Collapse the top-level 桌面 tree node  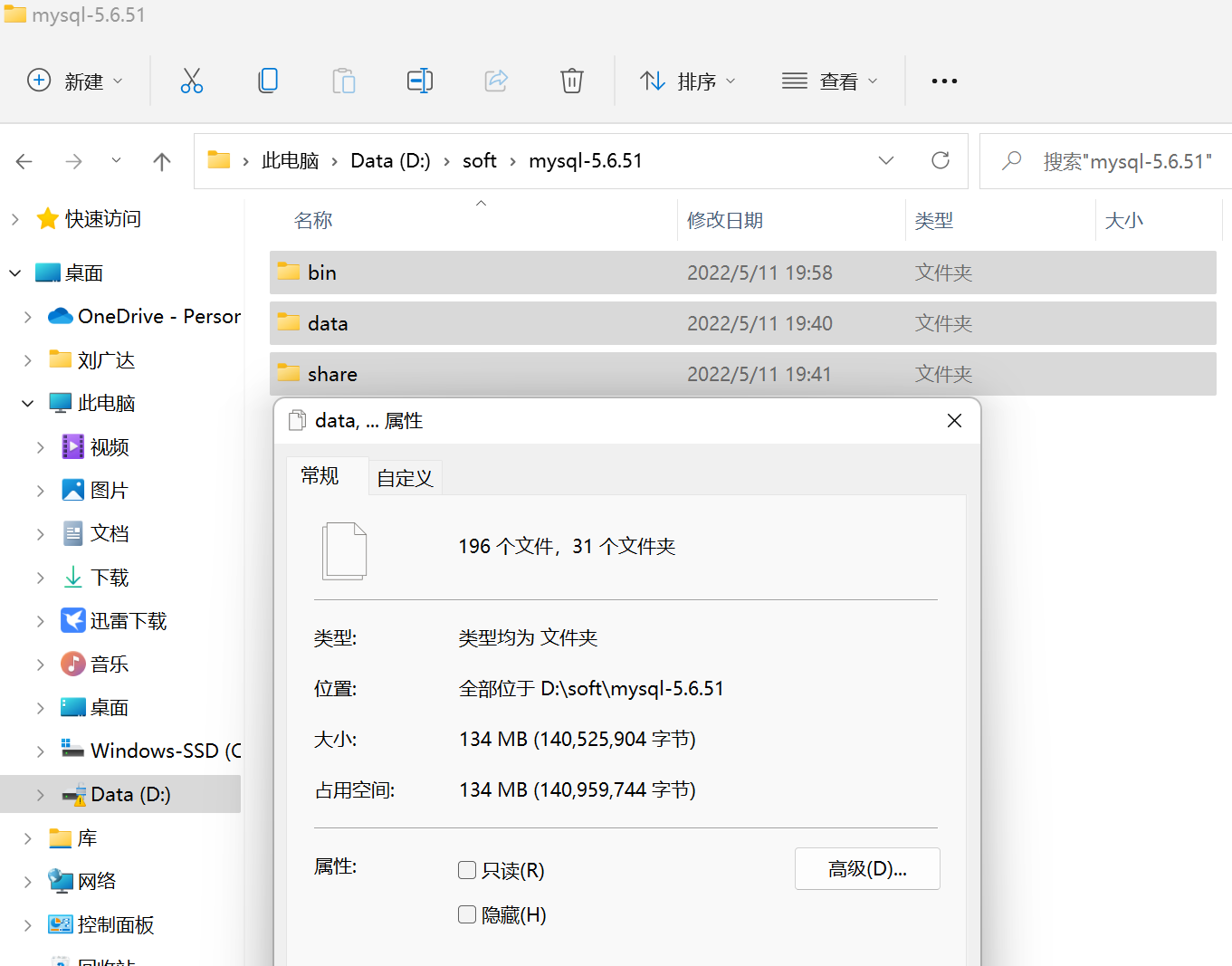[x=14, y=273]
